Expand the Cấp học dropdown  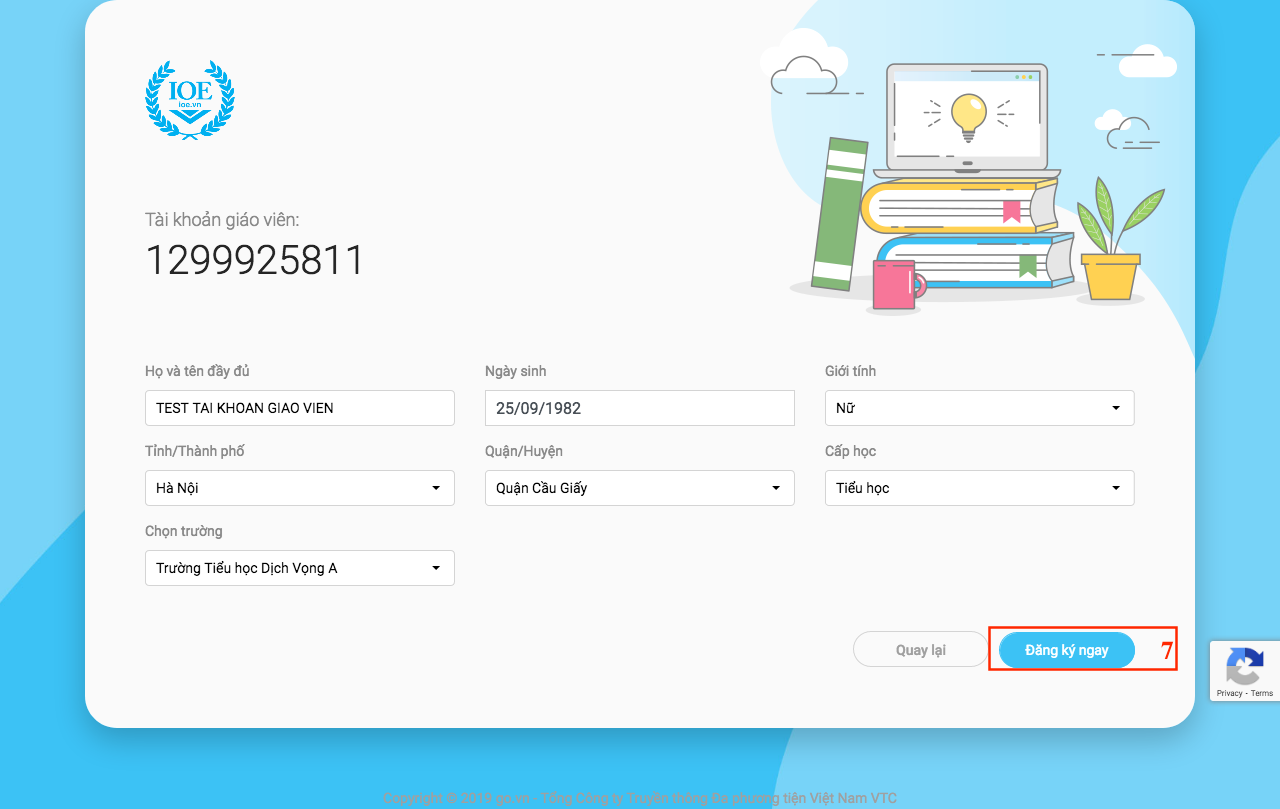[x=979, y=488]
